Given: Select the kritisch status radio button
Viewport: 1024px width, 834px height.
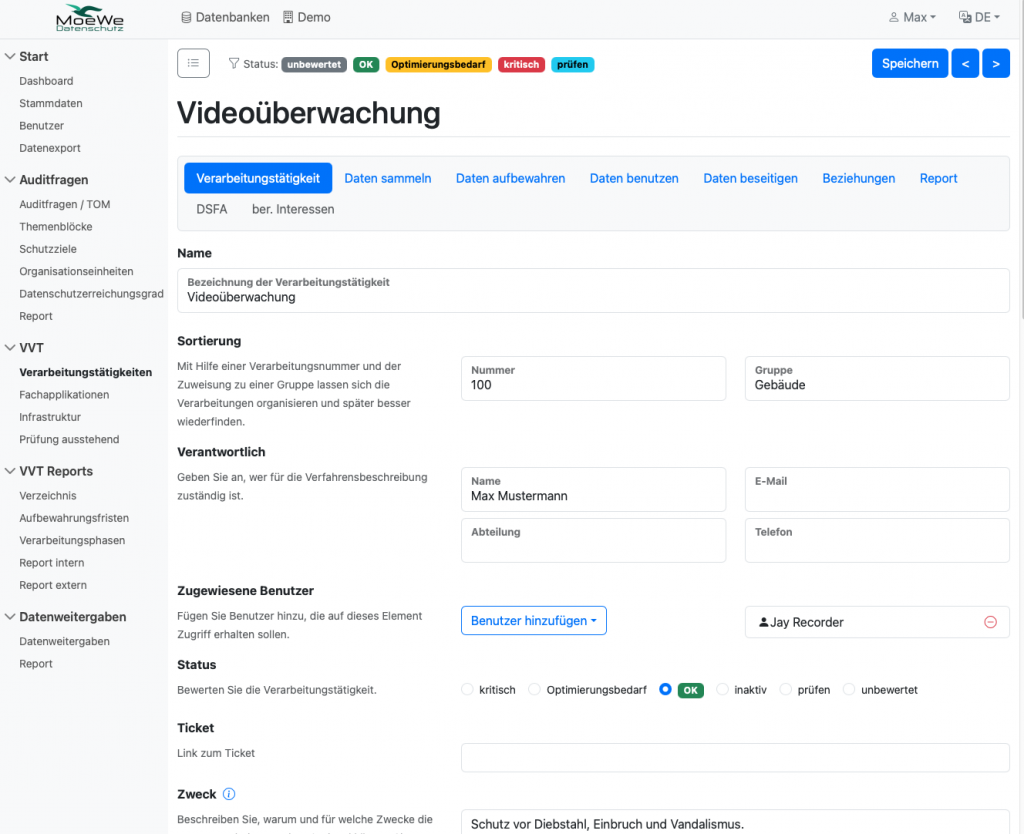Looking at the screenshot, I should click(467, 690).
